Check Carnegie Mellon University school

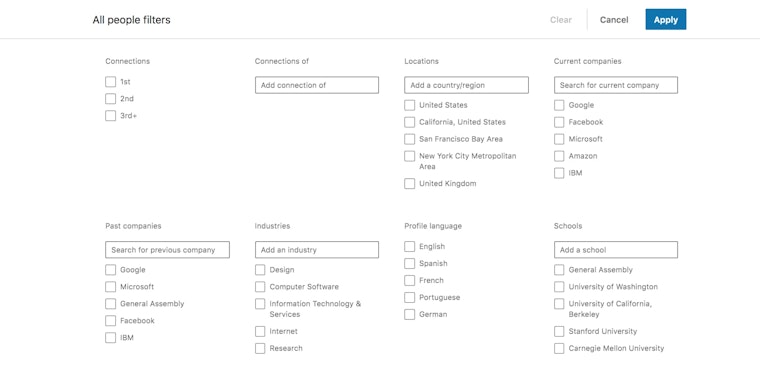pyautogui.click(x=559, y=348)
